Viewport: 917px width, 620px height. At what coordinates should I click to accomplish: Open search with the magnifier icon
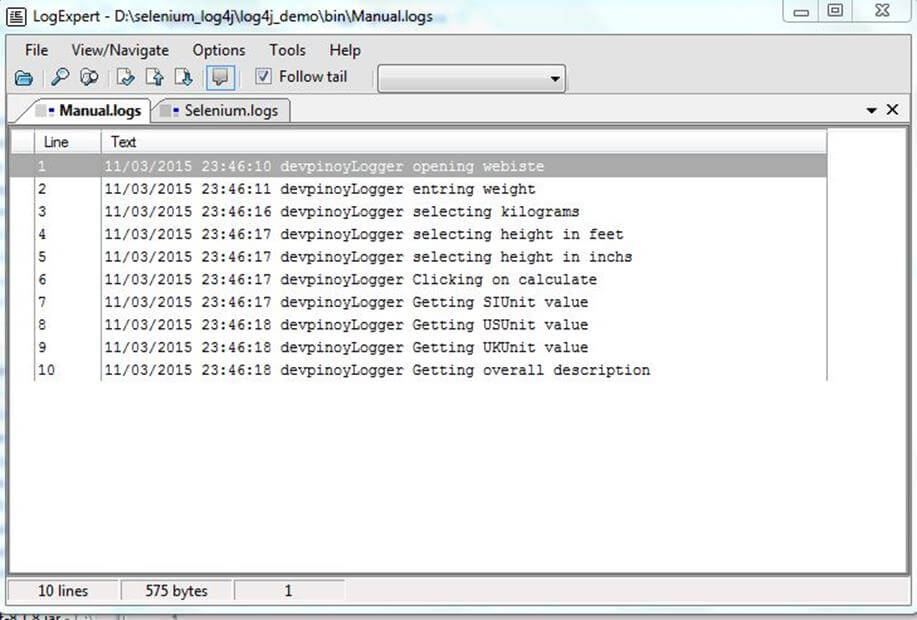60,78
